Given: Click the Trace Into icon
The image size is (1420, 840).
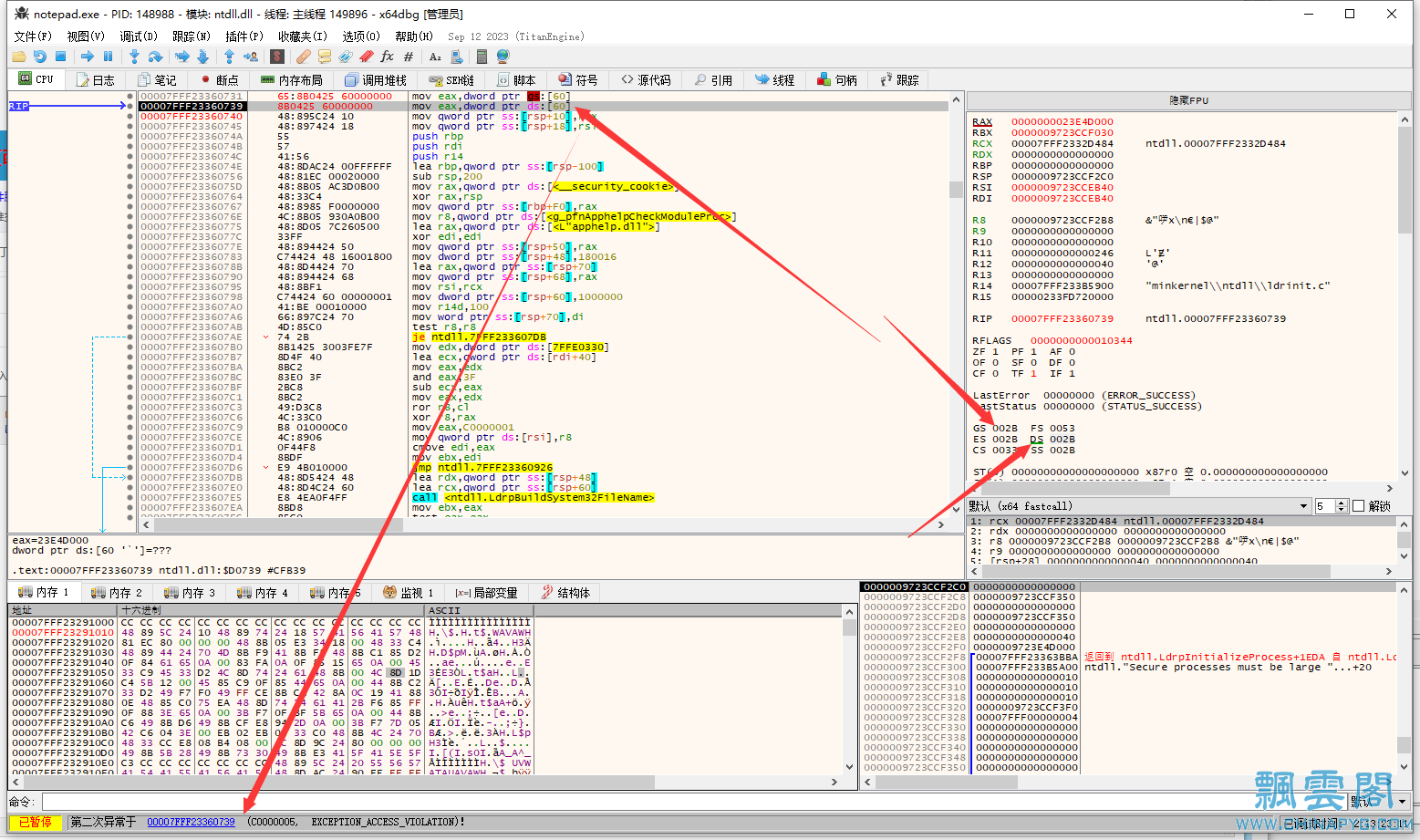Looking at the screenshot, I should click(182, 57).
